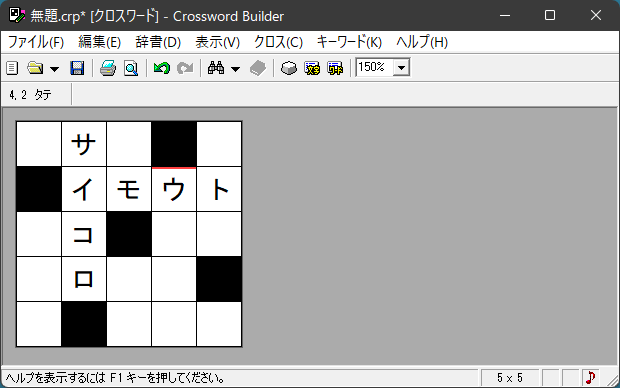Click the binoculars search icon
Image resolution: width=620 pixels, height=388 pixels.
coord(216,68)
